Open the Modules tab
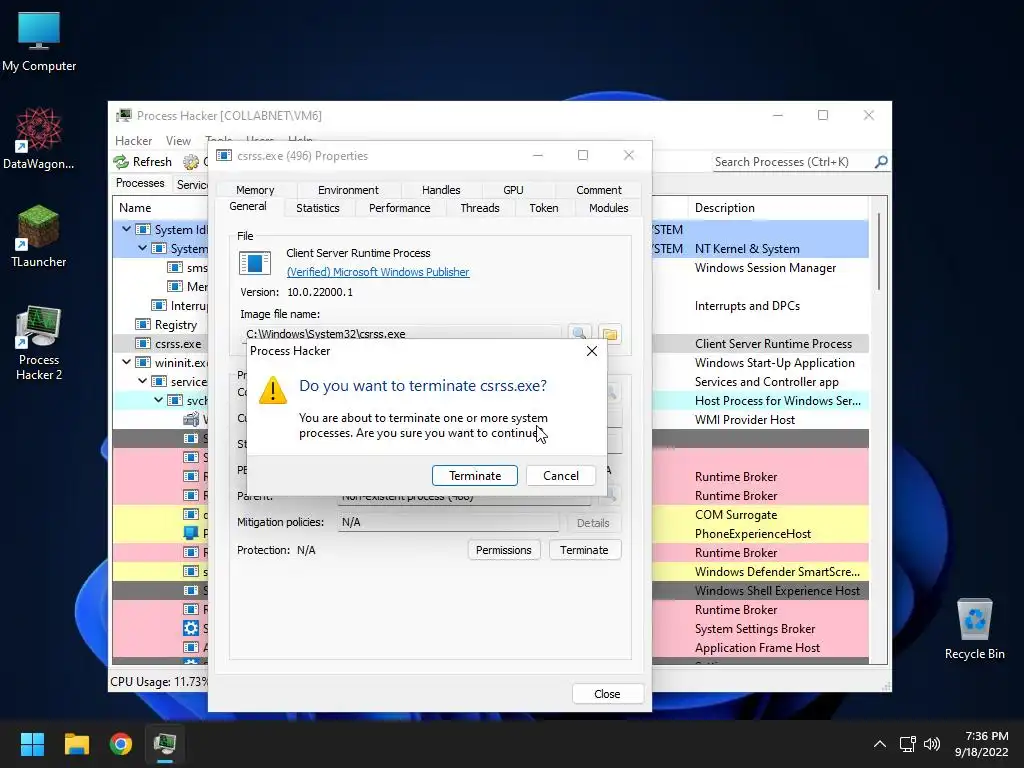The width and height of the screenshot is (1024, 768). click(x=608, y=208)
